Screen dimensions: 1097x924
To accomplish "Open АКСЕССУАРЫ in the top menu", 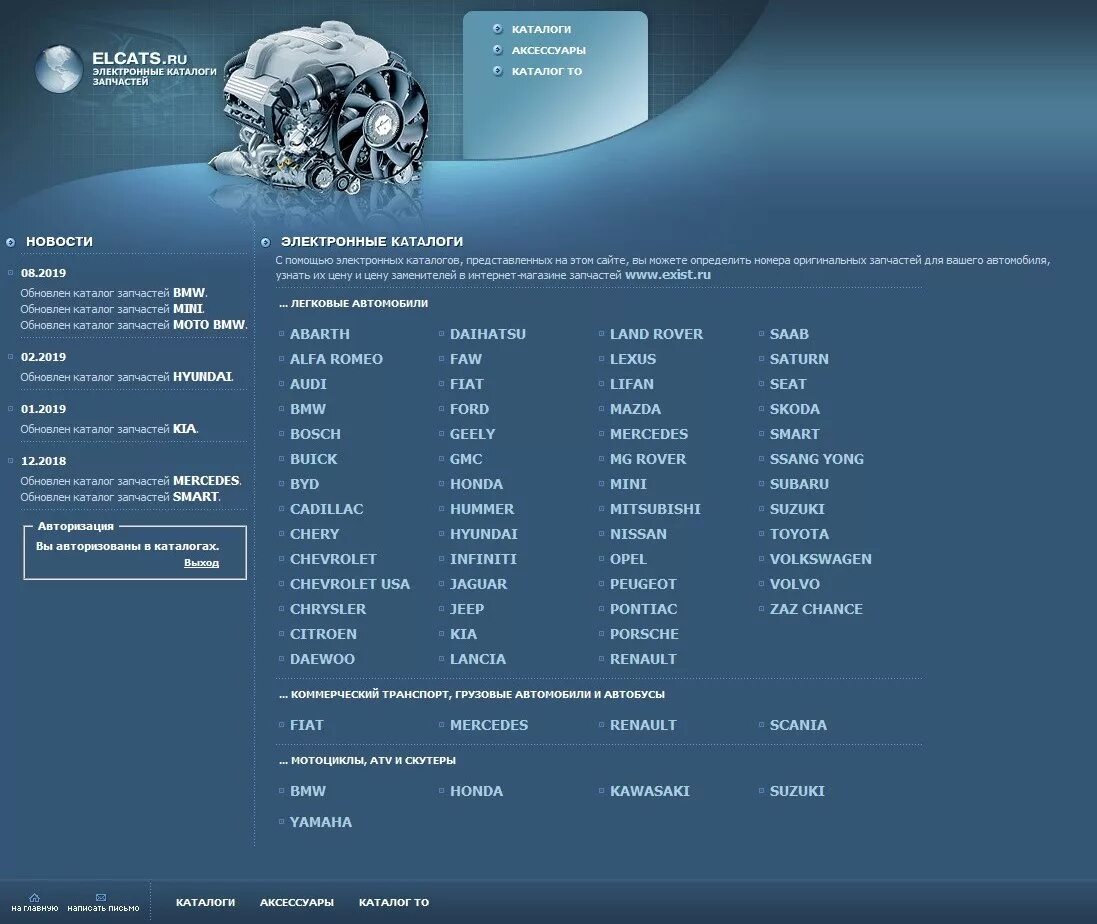I will tap(548, 50).
